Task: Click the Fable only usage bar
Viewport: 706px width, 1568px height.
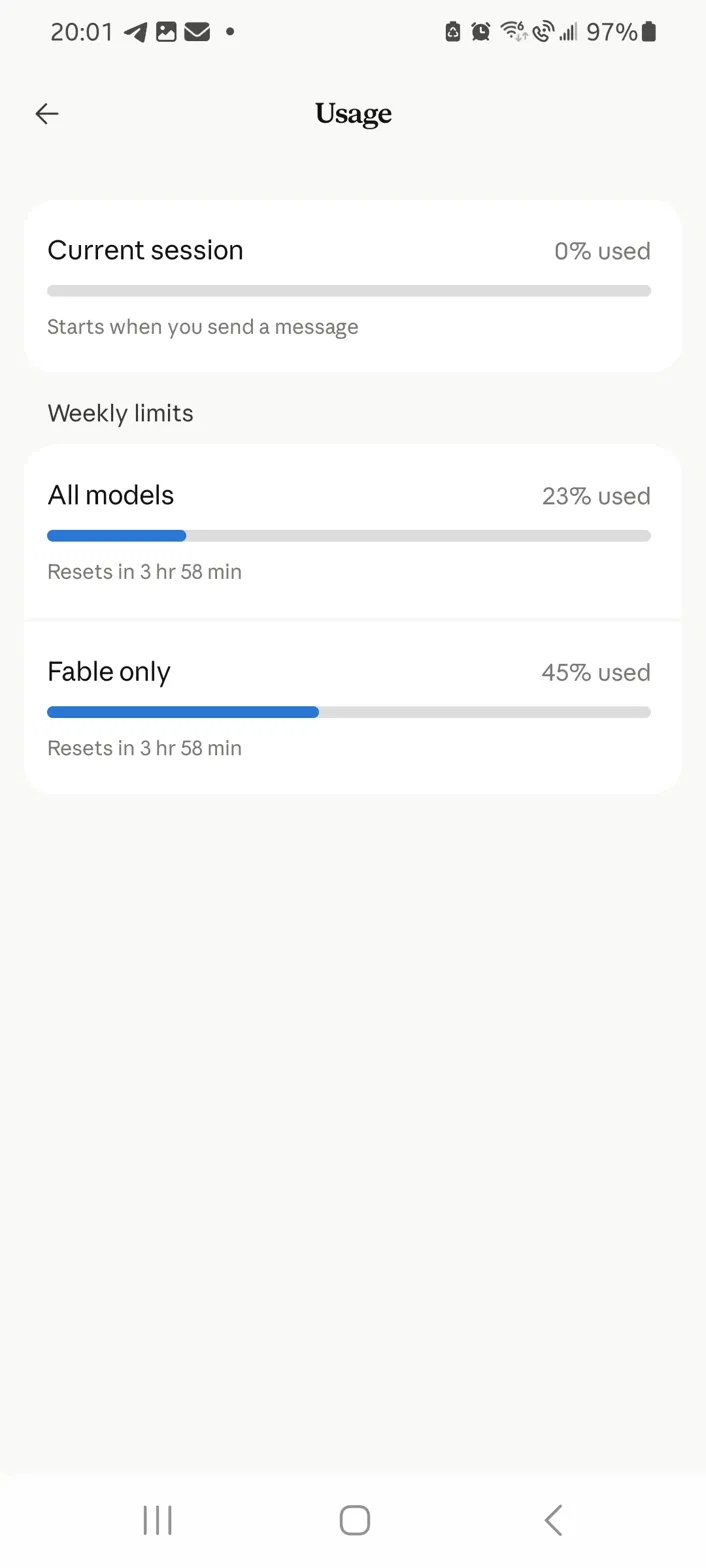Action: [349, 712]
